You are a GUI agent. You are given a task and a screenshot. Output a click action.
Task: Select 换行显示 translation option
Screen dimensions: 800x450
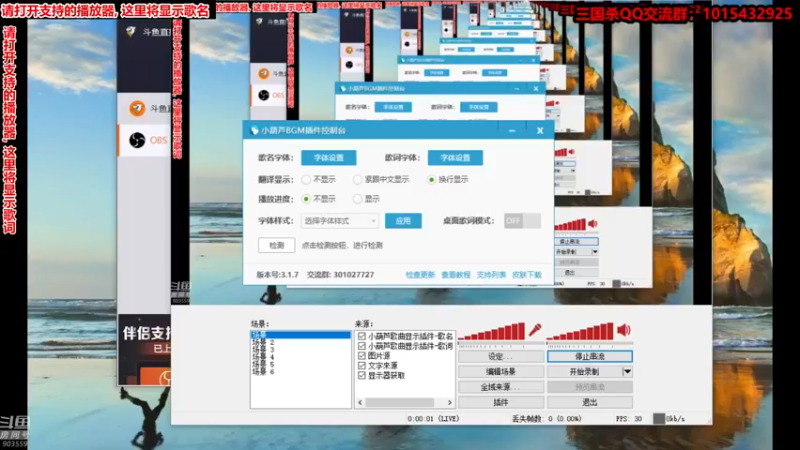click(x=431, y=180)
